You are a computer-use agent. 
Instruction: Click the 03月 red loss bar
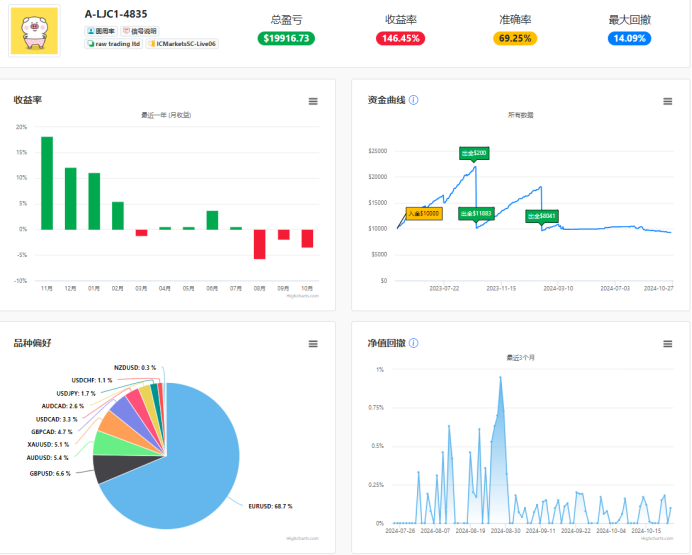[x=141, y=232]
